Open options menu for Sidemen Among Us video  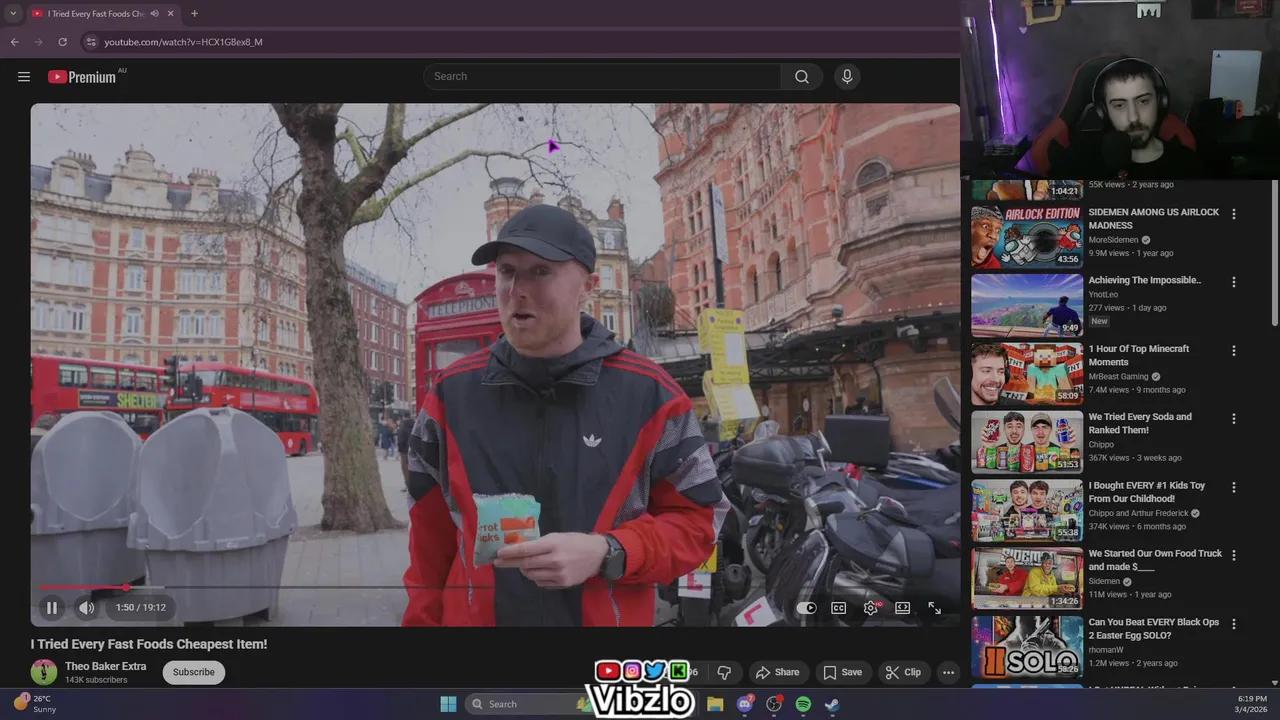click(1234, 214)
